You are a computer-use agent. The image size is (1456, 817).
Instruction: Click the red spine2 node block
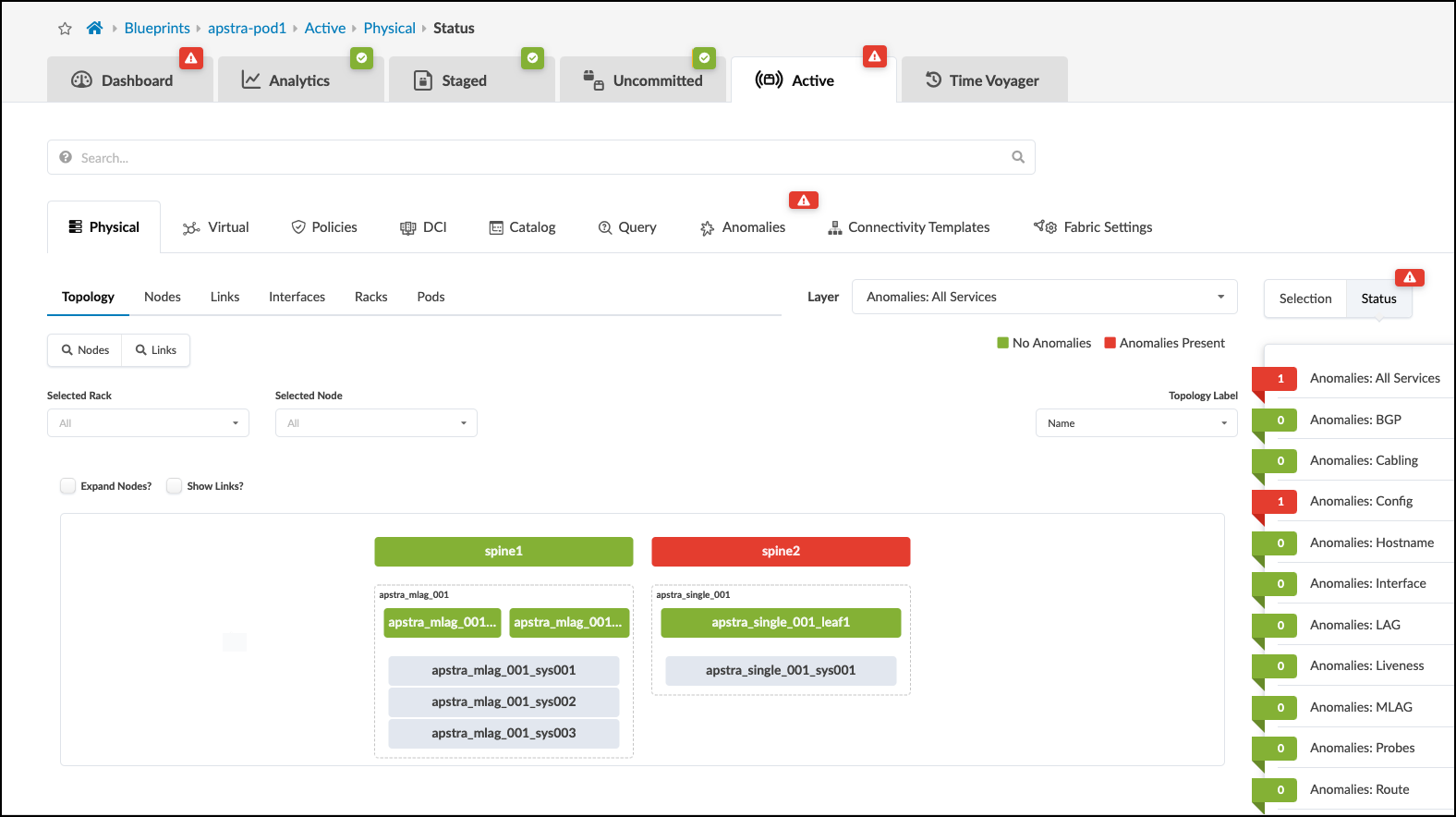pos(781,552)
